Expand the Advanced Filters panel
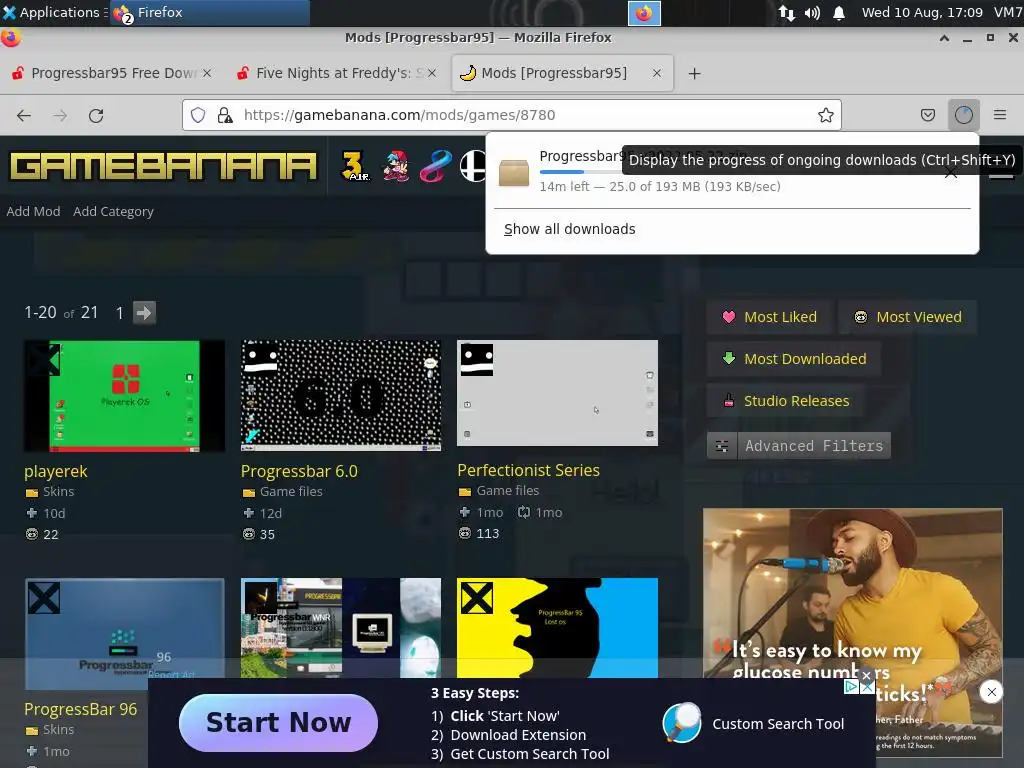 (799, 446)
